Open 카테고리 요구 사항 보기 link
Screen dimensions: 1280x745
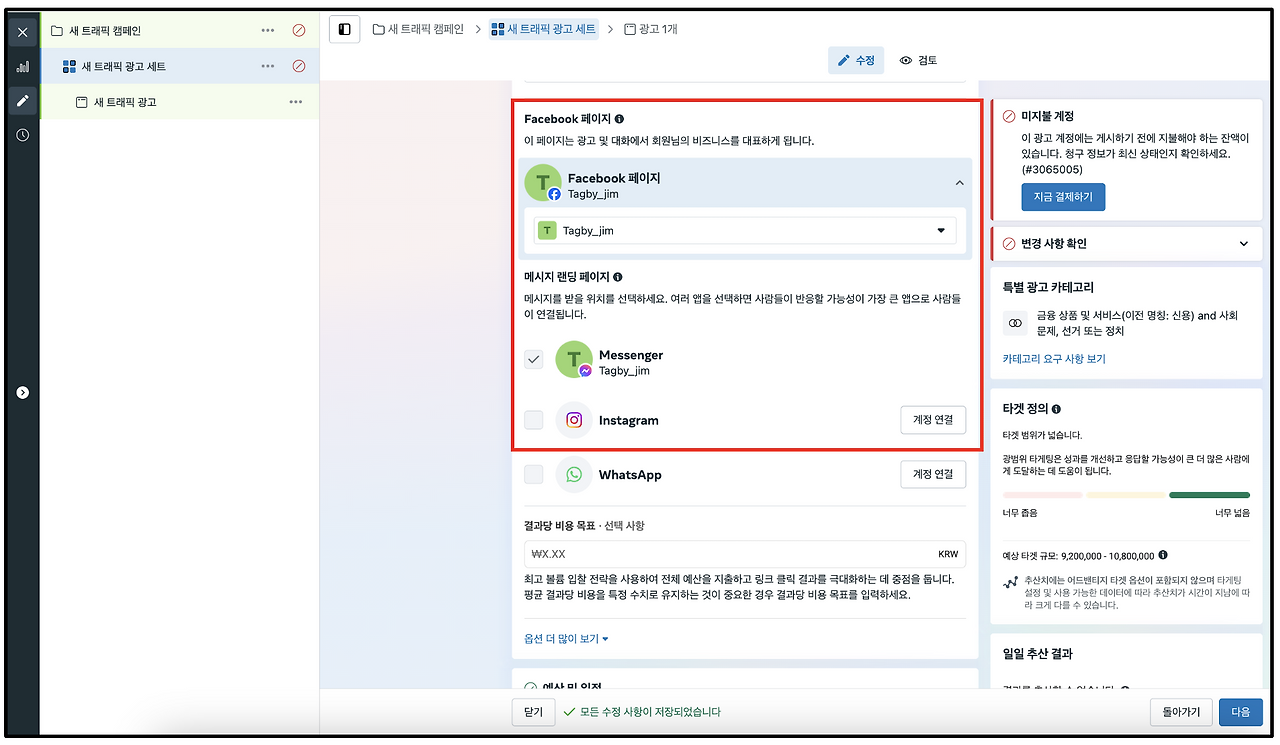tap(1056, 359)
